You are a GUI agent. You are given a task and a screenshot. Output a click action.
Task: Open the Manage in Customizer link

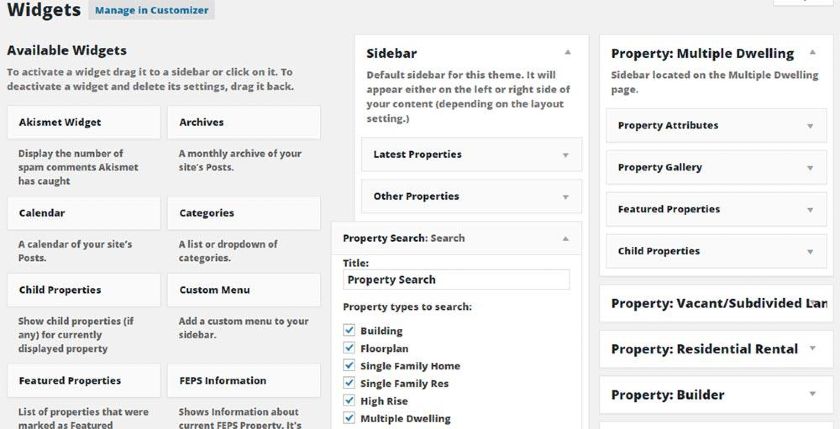click(152, 10)
